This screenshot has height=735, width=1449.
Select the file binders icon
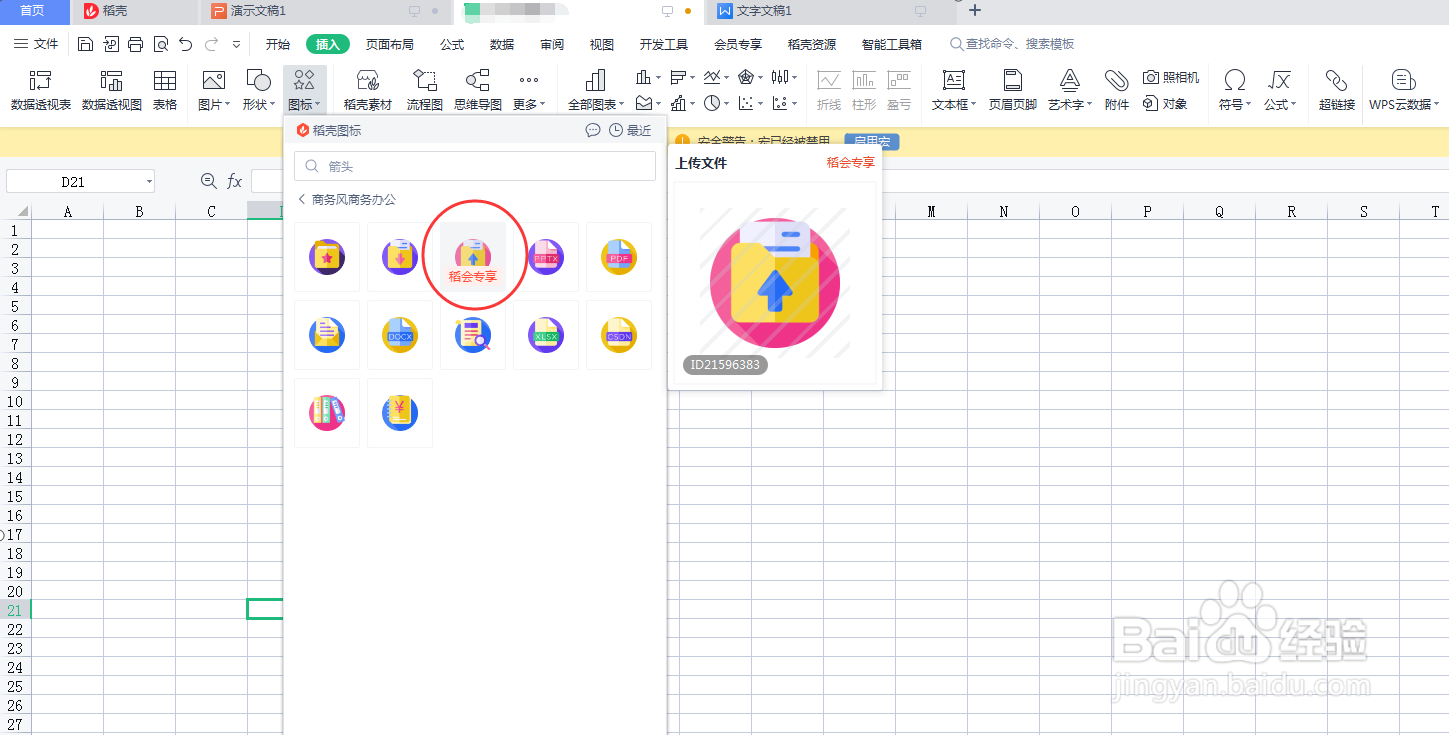pos(327,413)
